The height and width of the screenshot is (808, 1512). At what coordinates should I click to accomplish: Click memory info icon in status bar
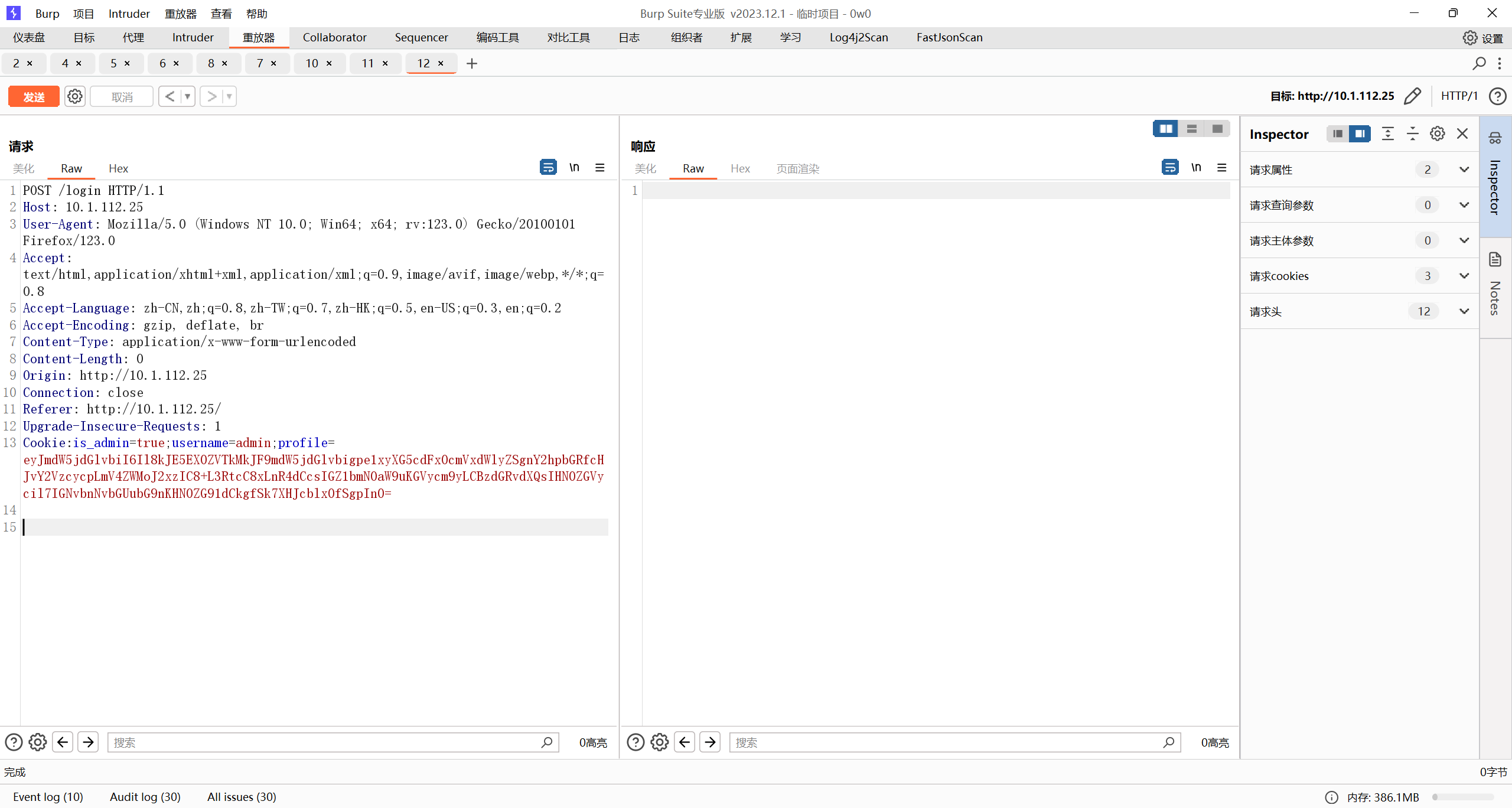[x=1332, y=797]
